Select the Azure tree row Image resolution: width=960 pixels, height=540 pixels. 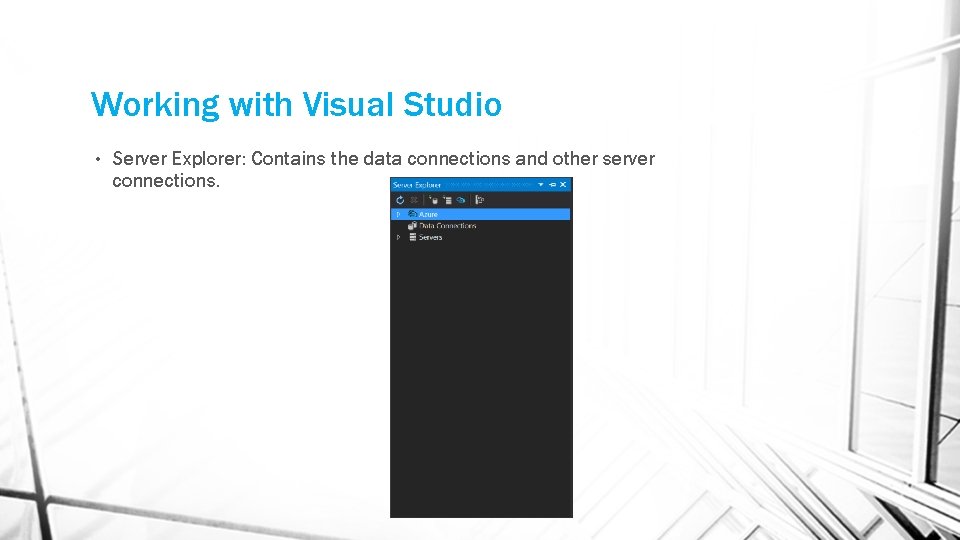click(481, 214)
